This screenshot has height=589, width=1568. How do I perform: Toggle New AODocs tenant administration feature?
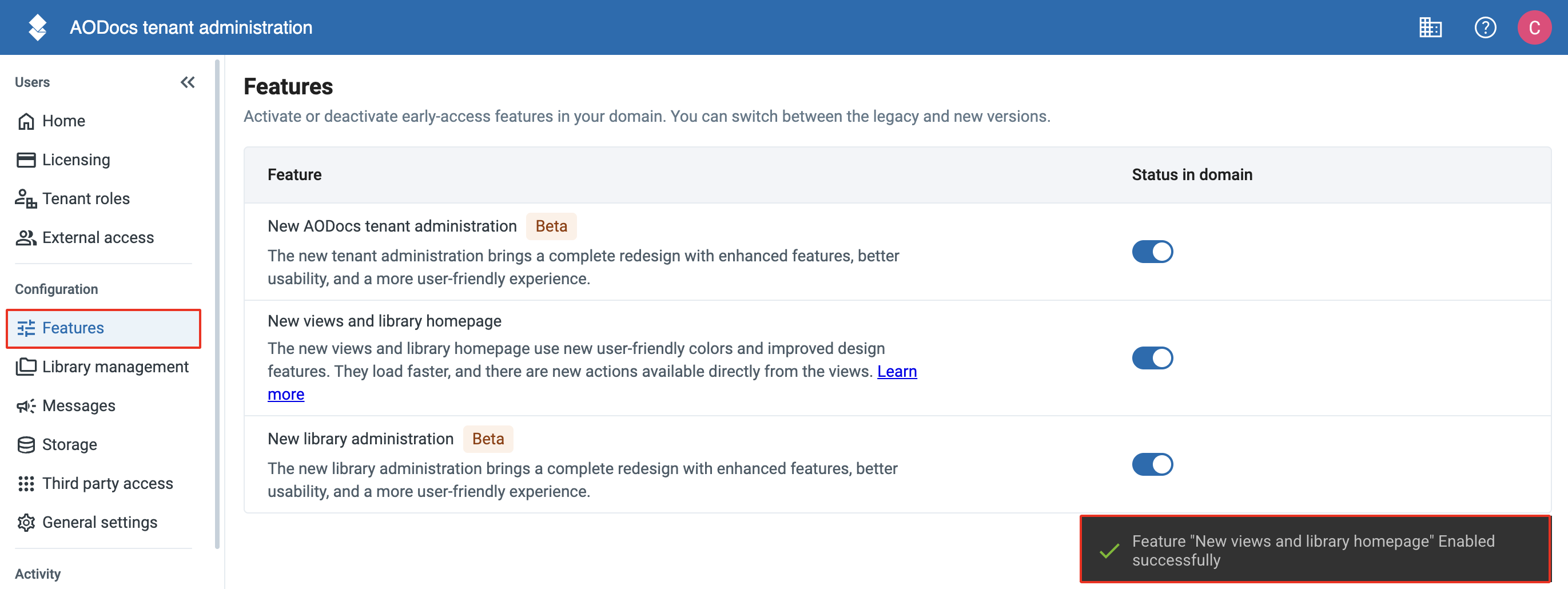1152,252
